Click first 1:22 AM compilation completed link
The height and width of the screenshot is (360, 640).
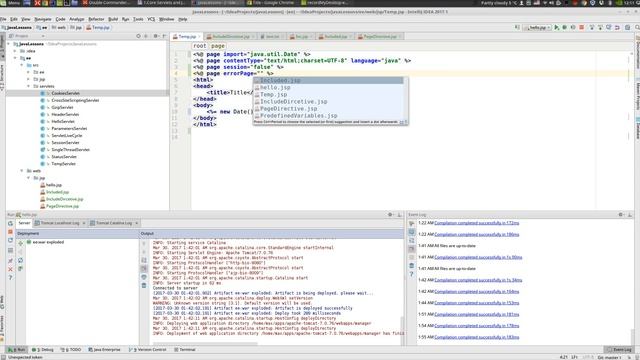coord(477,223)
